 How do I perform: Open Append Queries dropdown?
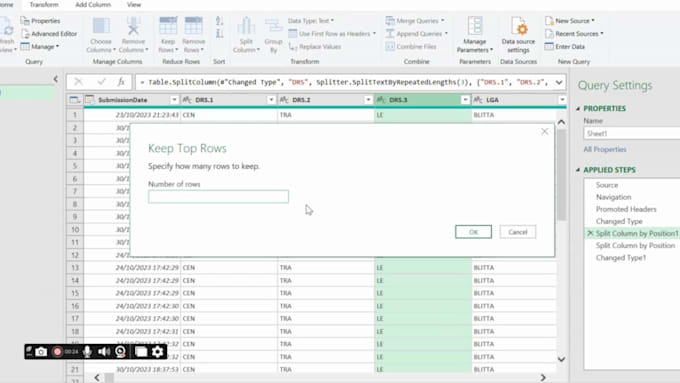417,33
